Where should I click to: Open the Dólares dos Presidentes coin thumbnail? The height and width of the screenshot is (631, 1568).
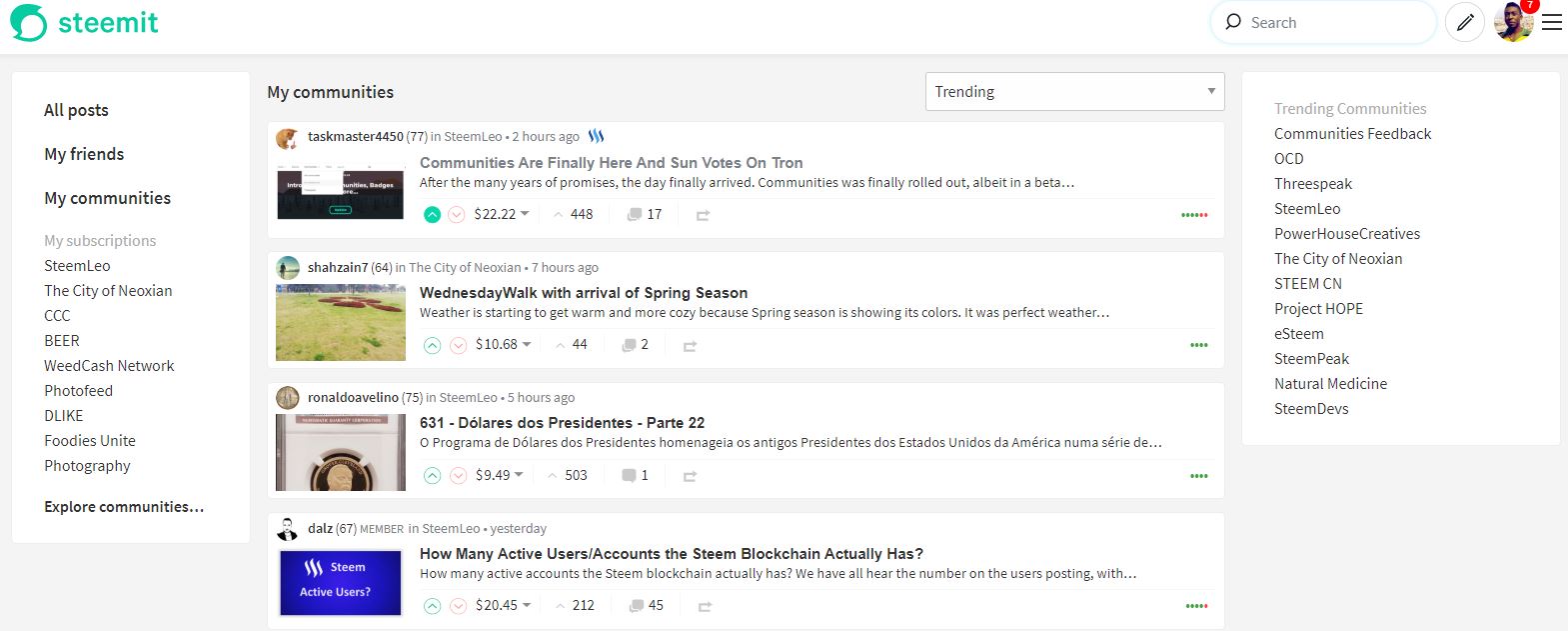341,452
